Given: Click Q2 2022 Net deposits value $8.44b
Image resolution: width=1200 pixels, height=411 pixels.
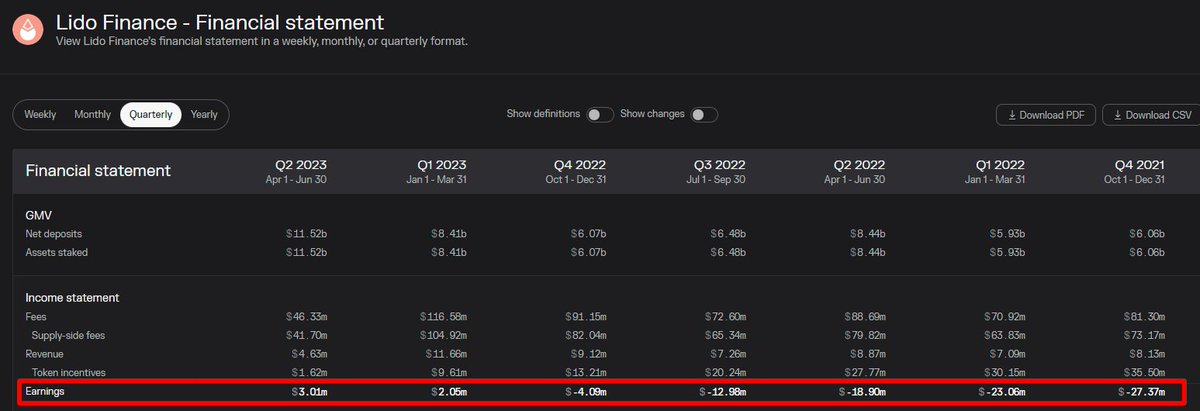Looking at the screenshot, I should 868,233.
